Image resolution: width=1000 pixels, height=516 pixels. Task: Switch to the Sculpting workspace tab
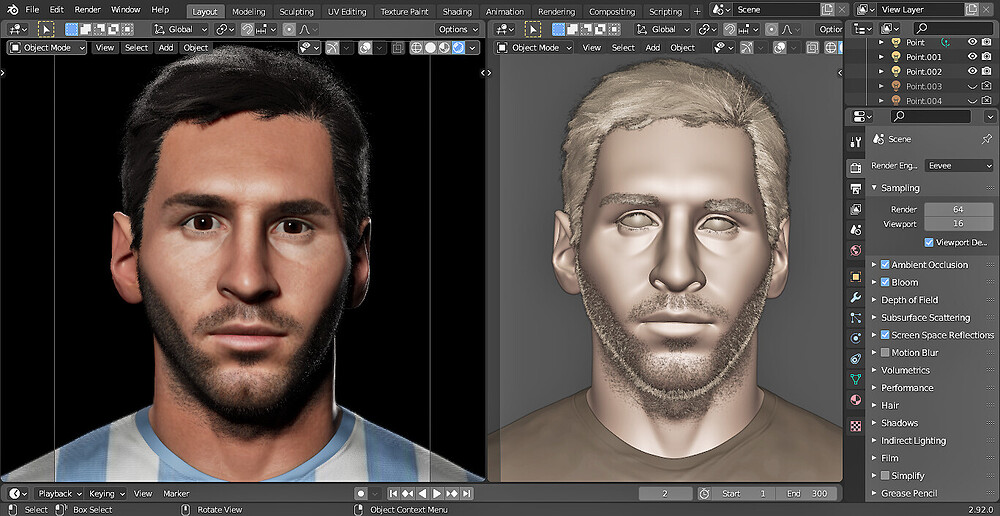click(296, 11)
